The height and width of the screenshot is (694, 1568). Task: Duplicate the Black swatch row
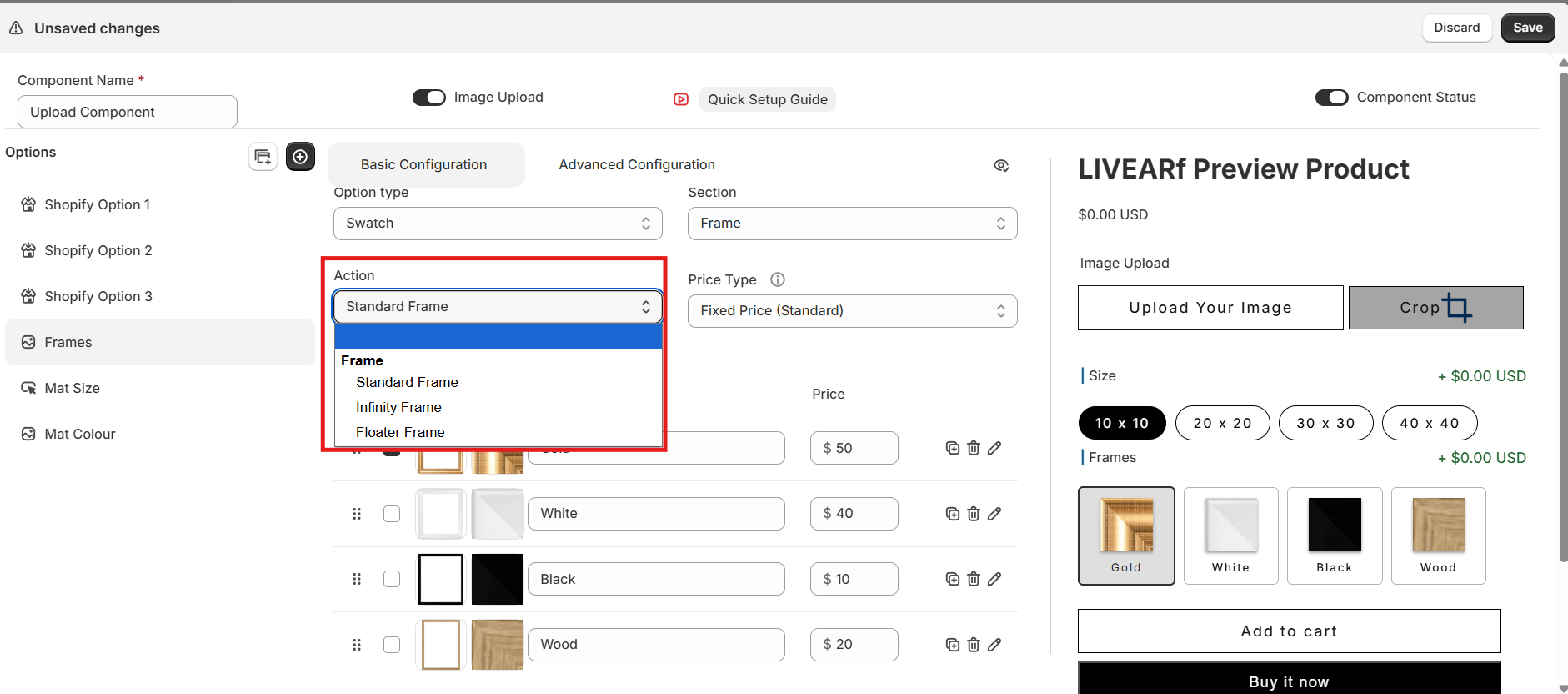[952, 579]
